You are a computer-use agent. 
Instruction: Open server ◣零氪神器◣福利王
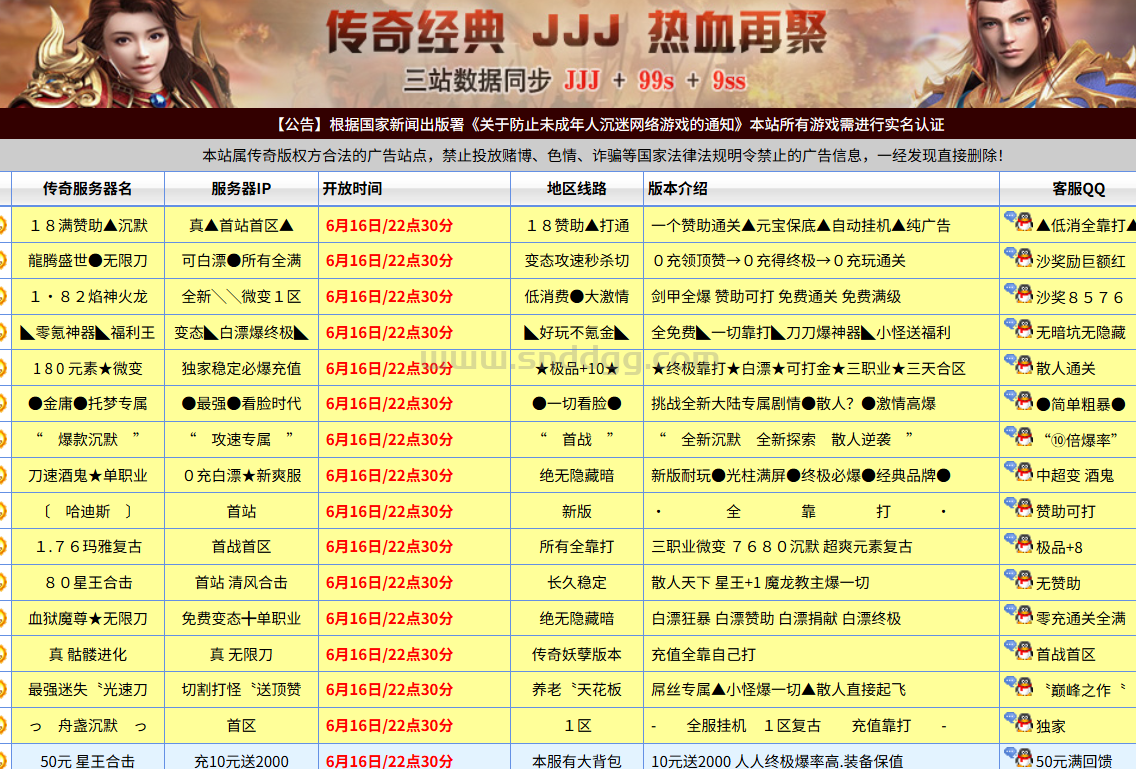point(88,333)
